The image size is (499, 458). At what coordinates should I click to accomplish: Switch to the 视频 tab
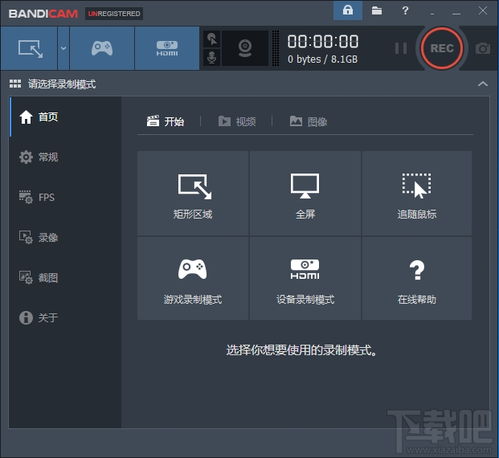click(237, 121)
